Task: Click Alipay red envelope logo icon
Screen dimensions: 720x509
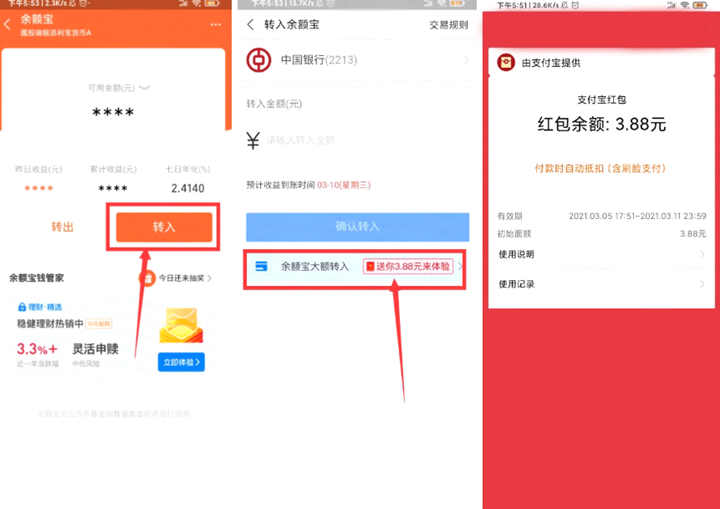Action: (506, 64)
